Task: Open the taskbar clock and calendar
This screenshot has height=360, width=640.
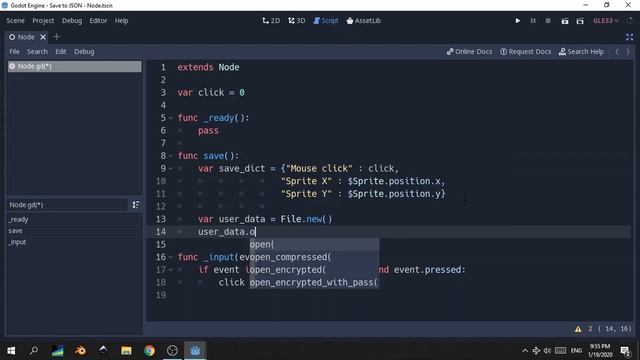Action: pos(600,351)
